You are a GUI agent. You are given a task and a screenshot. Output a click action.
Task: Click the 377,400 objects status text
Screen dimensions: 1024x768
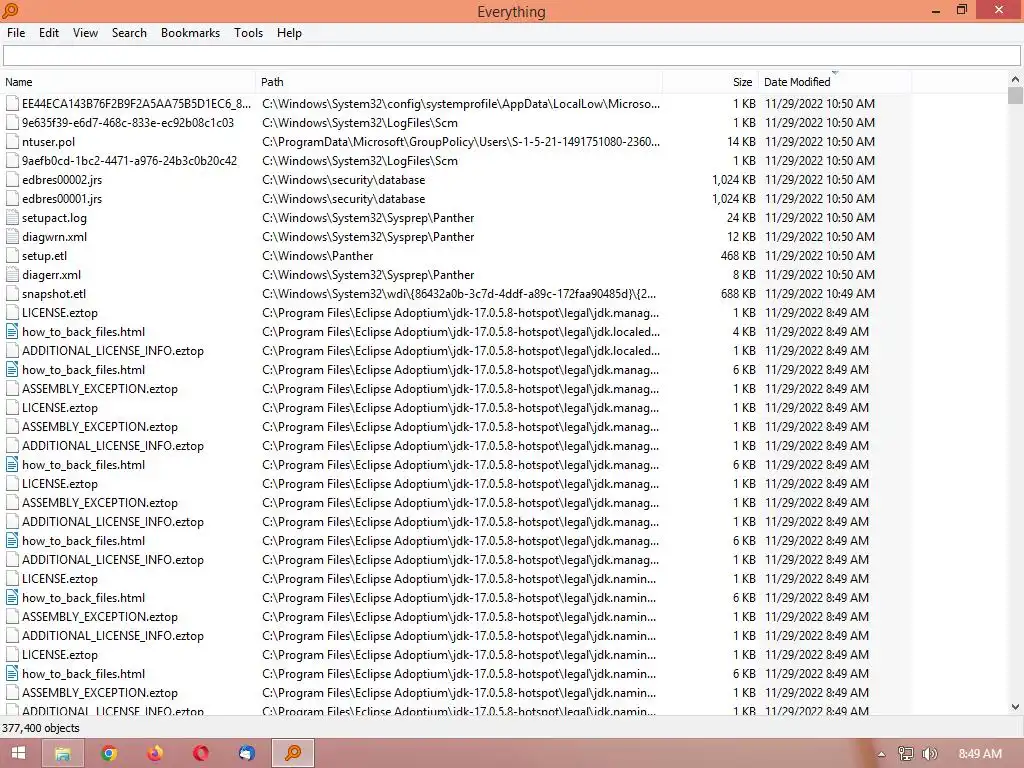40,728
